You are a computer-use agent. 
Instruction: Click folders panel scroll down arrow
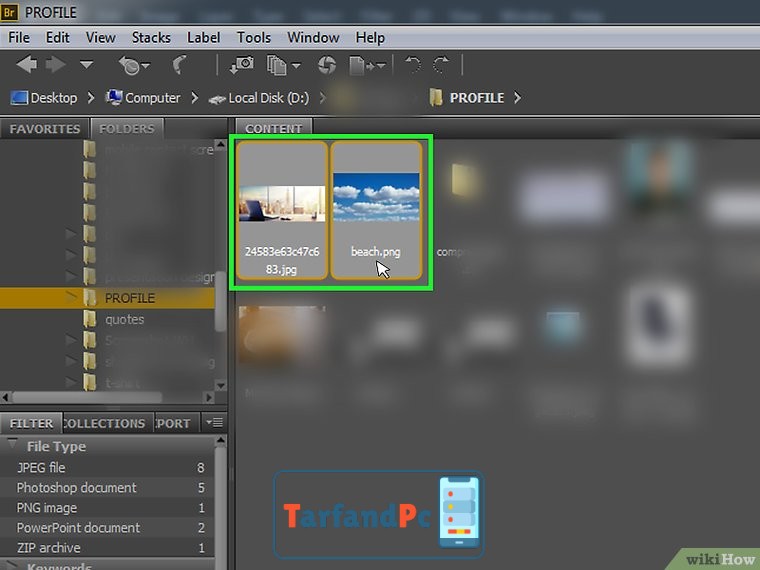(221, 386)
